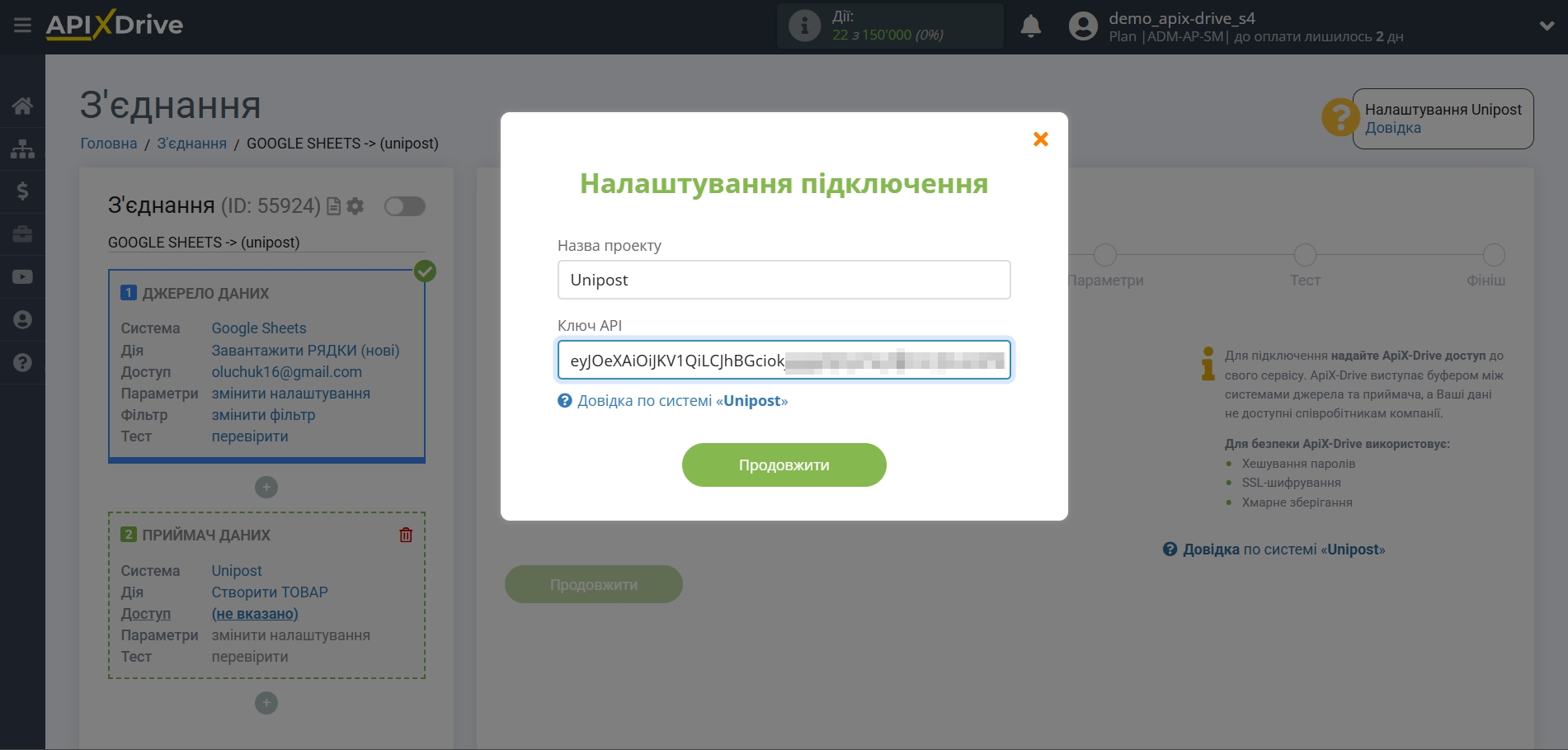Add a step below the data receiver block

click(x=266, y=703)
